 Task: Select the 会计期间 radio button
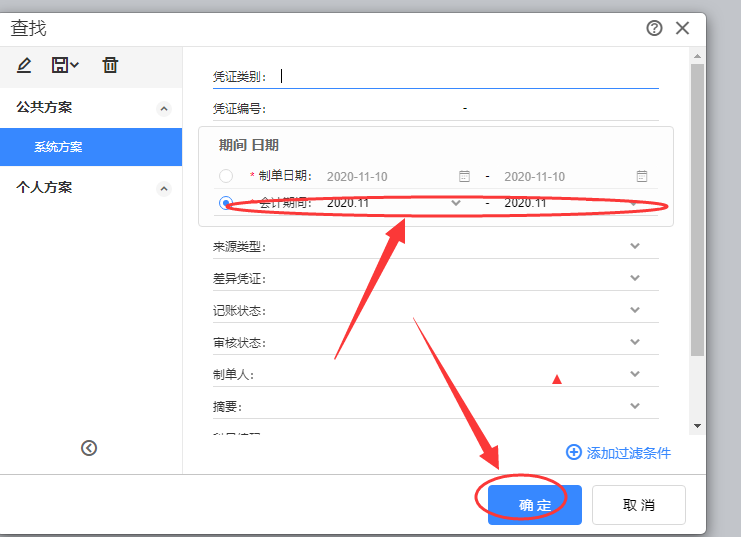[x=226, y=203]
